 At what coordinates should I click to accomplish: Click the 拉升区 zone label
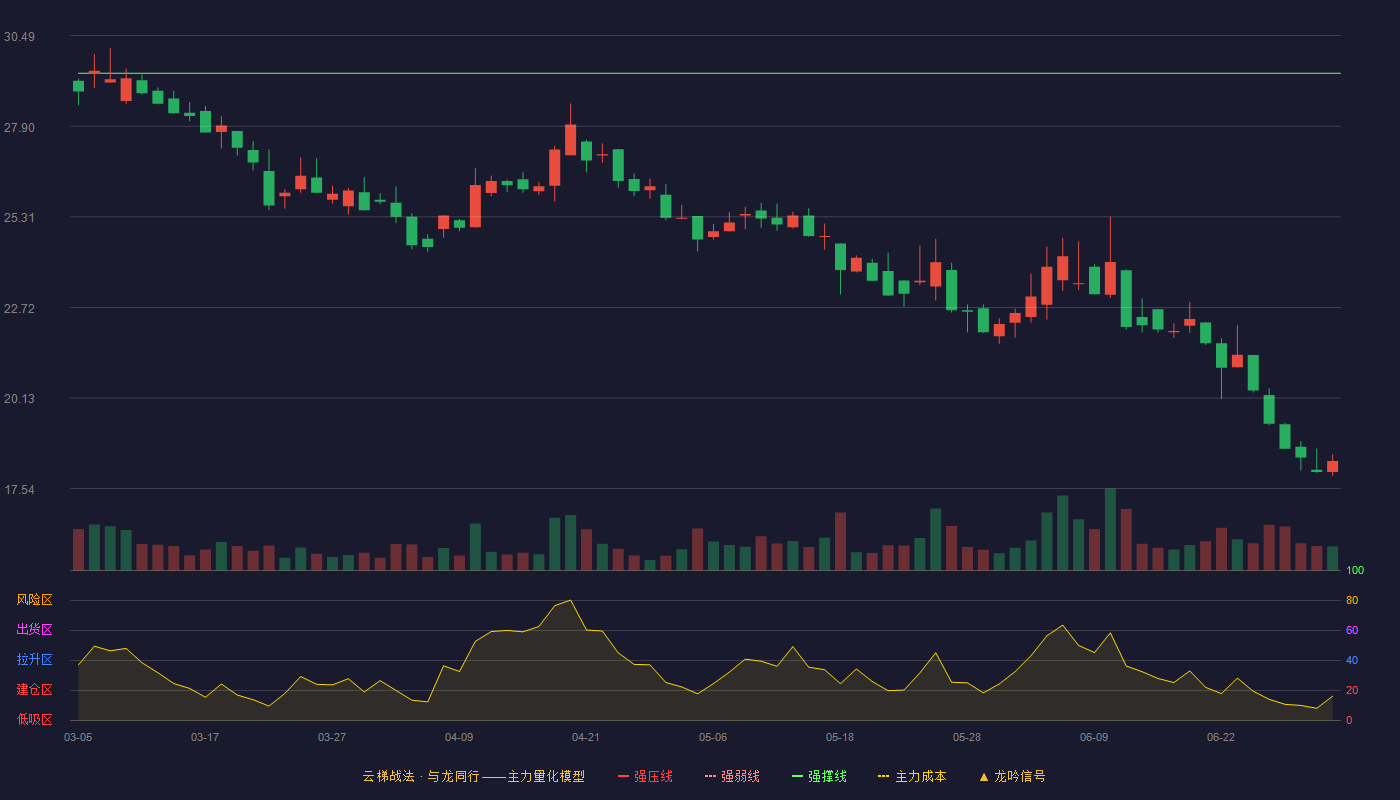[x=34, y=660]
